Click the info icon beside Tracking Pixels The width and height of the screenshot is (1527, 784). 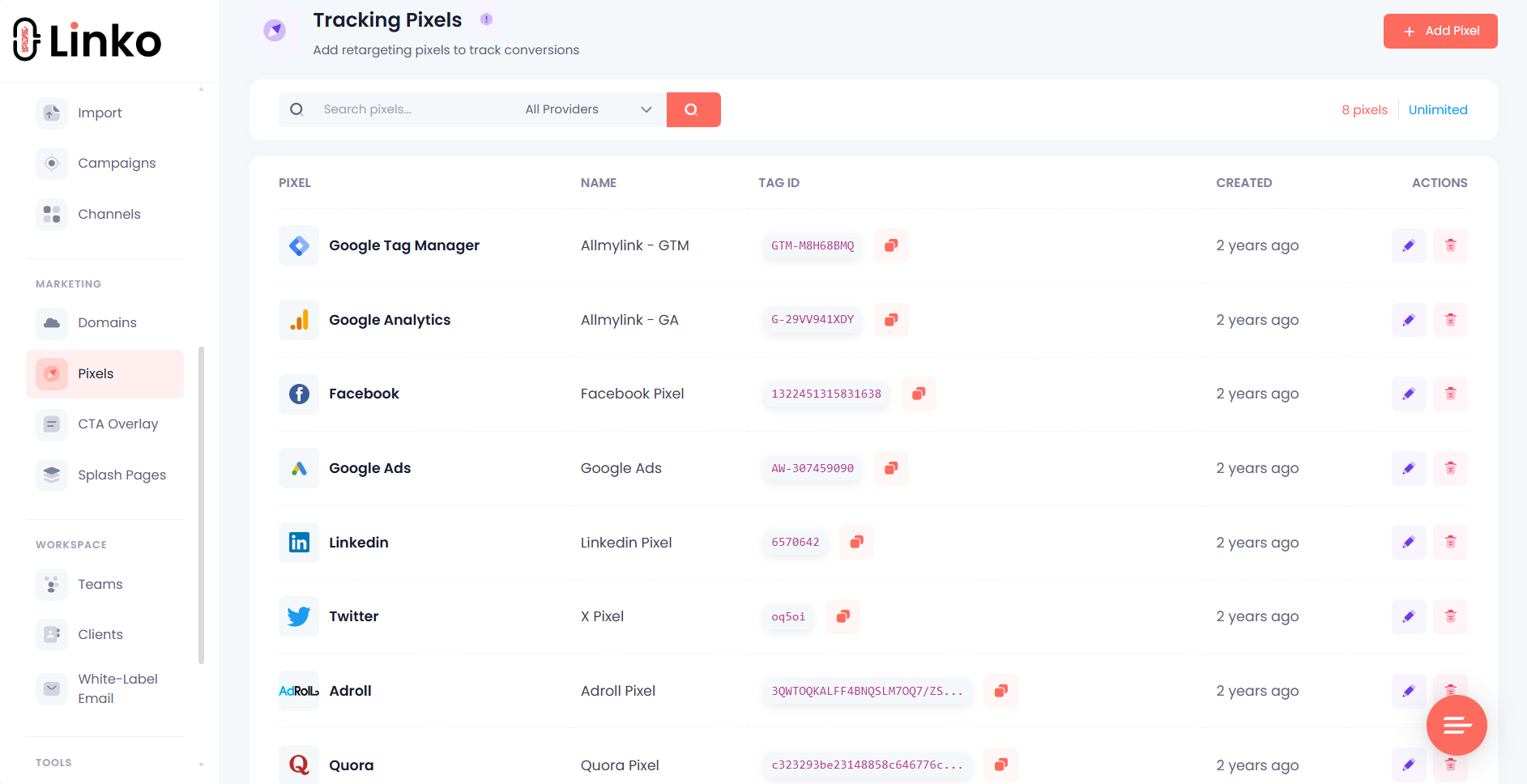(x=486, y=19)
